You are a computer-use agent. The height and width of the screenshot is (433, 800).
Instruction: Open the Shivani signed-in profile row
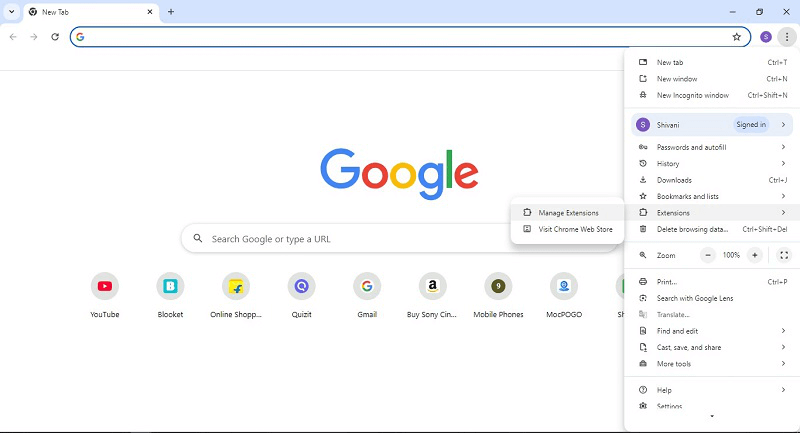coord(712,124)
